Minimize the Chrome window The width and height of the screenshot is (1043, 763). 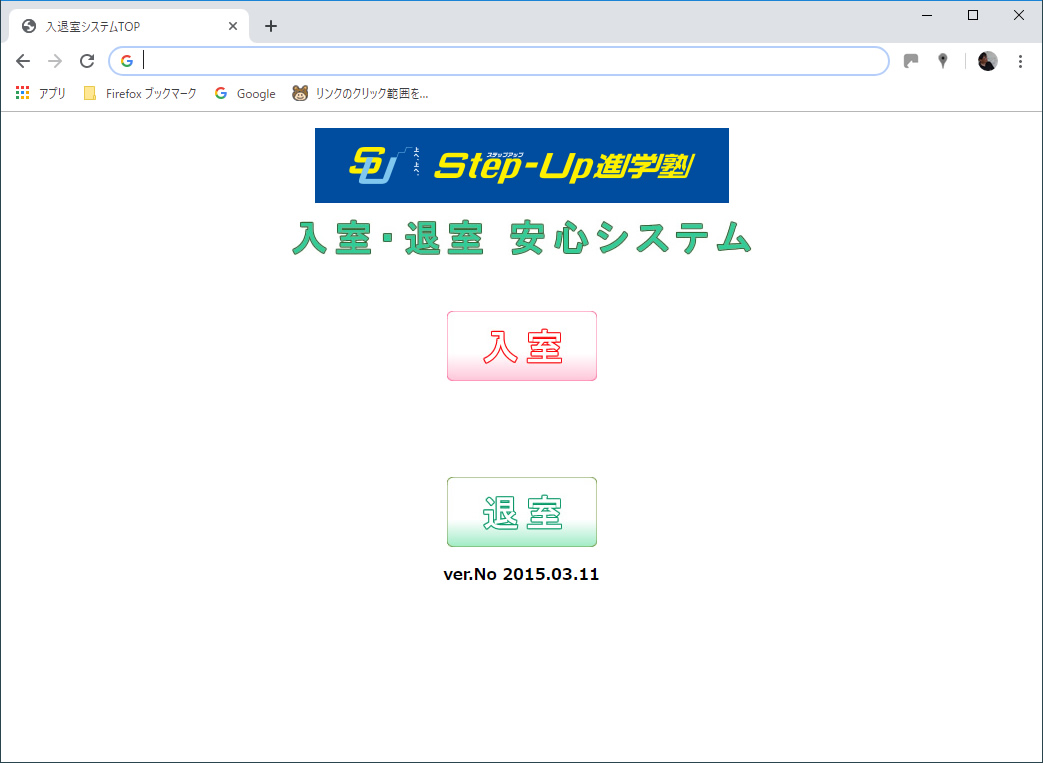pyautogui.click(x=927, y=15)
